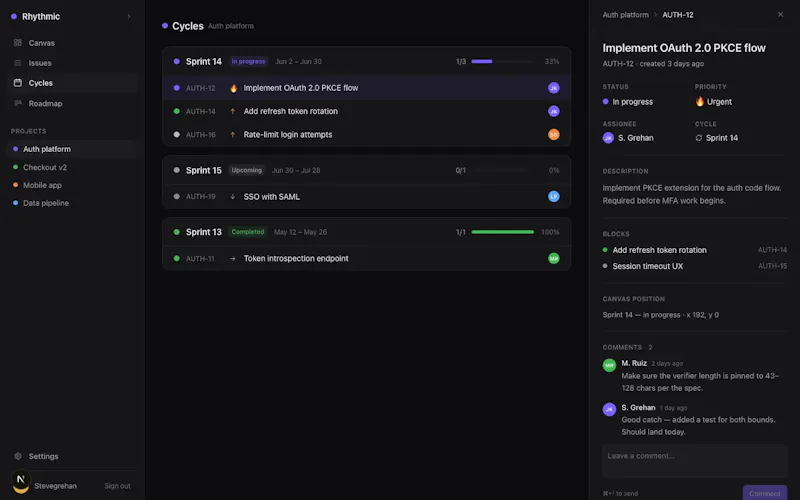Click the urgent fire icon on AUTH-12

coord(233,88)
